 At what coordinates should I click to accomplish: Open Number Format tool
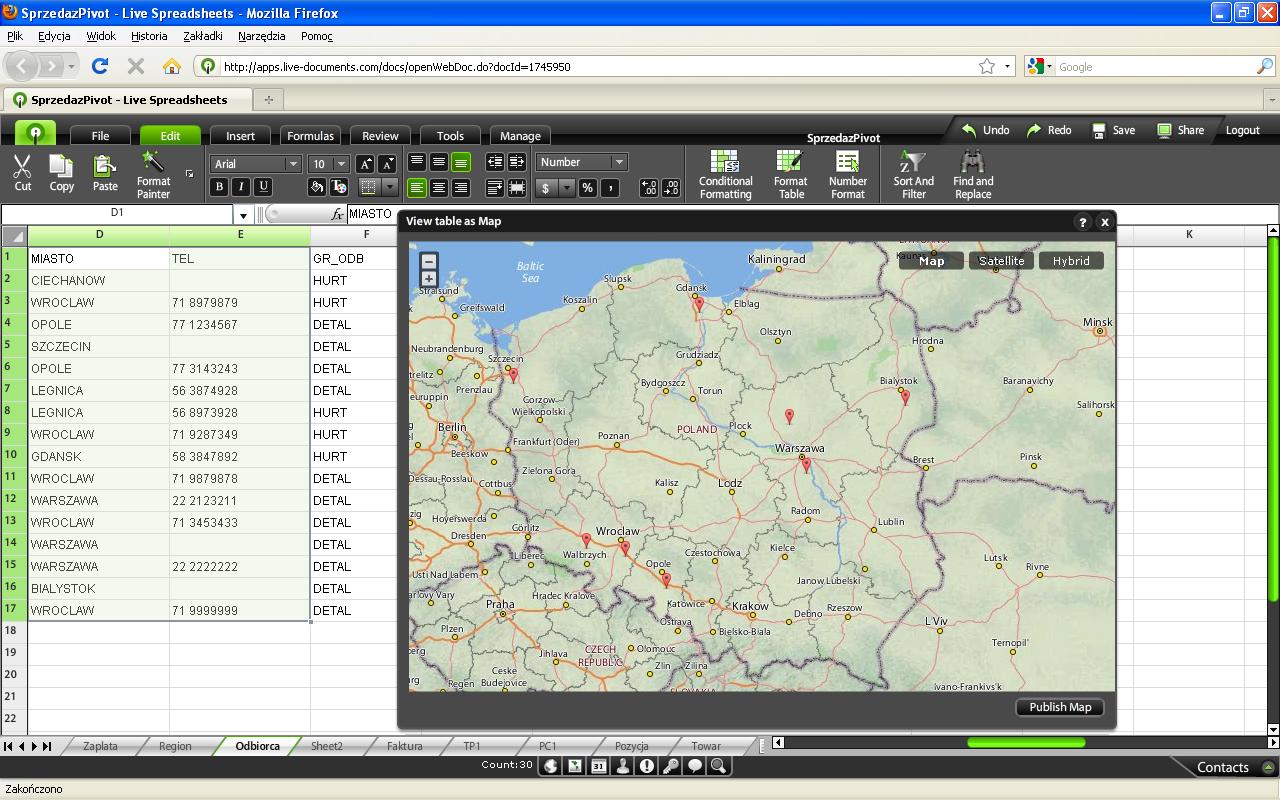[847, 174]
